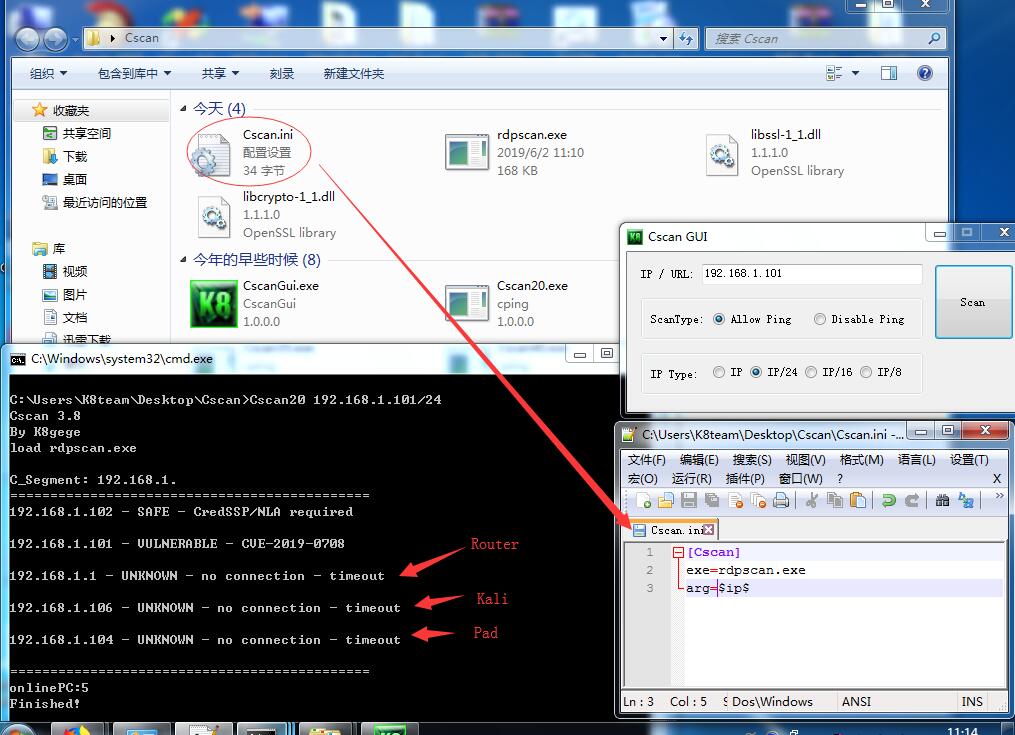Collapse the [Cscan] section fold marker
The height and width of the screenshot is (735, 1015).
point(678,552)
